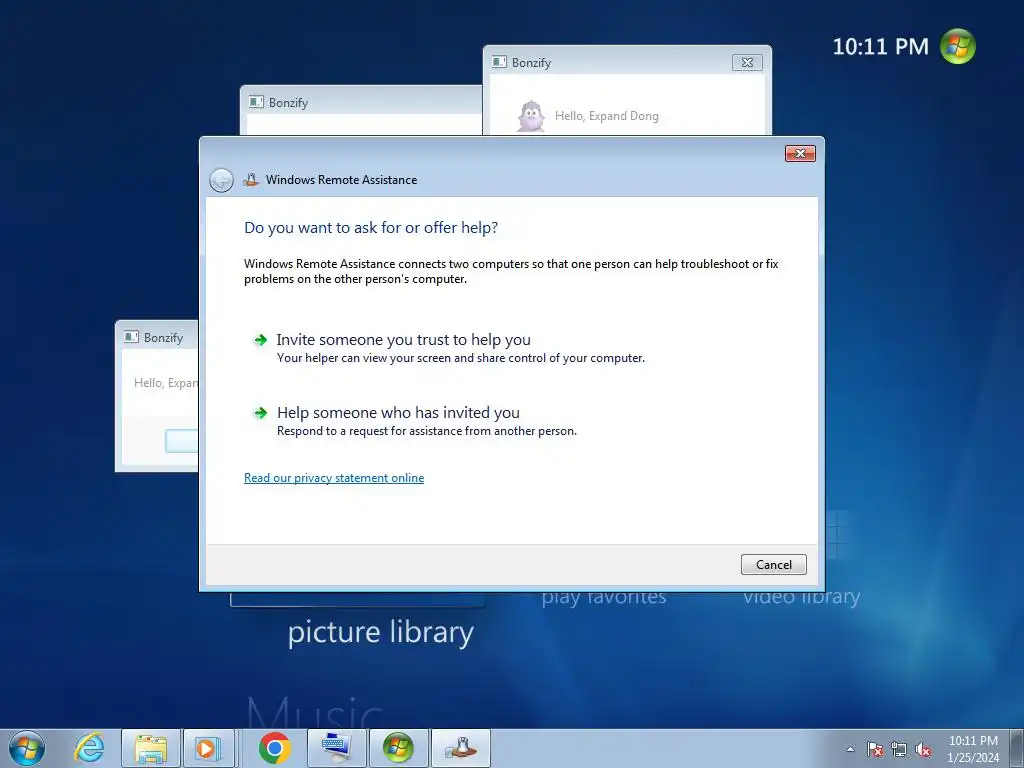This screenshot has height=768, width=1024.
Task: Click Show desktop at taskbar end
Action: [1017, 748]
